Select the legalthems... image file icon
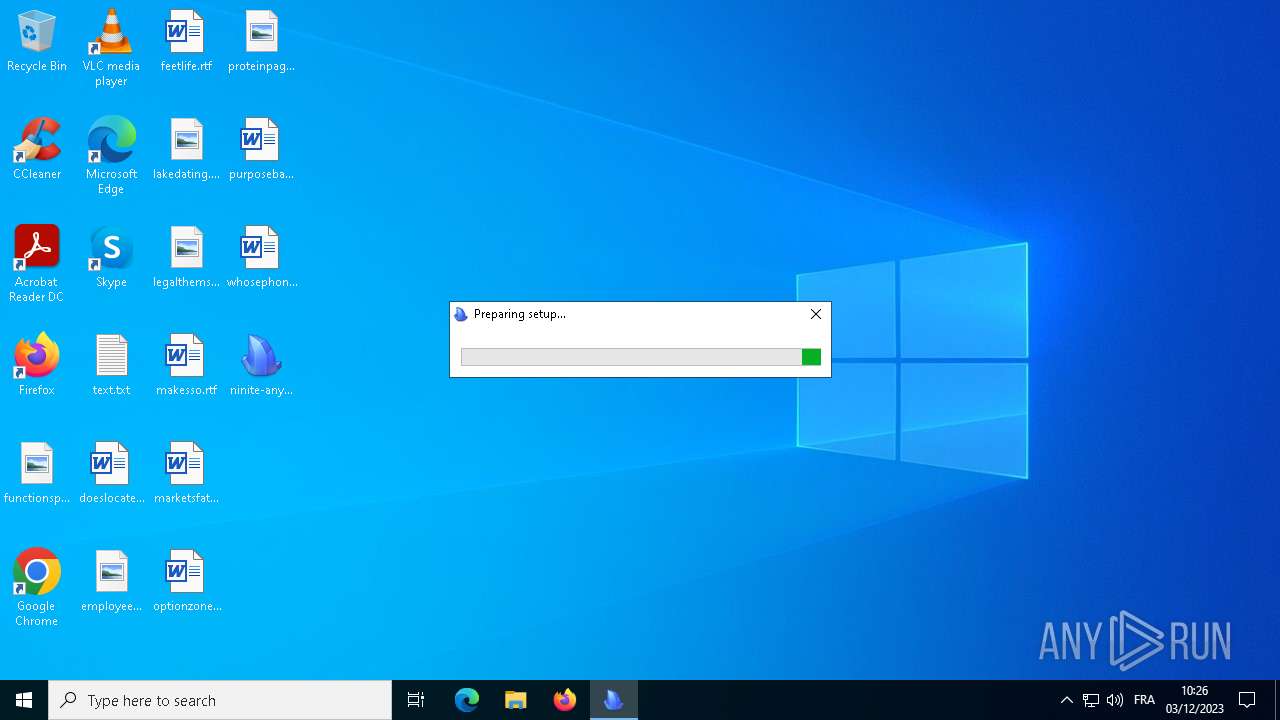This screenshot has height=720, width=1280. (x=186, y=258)
